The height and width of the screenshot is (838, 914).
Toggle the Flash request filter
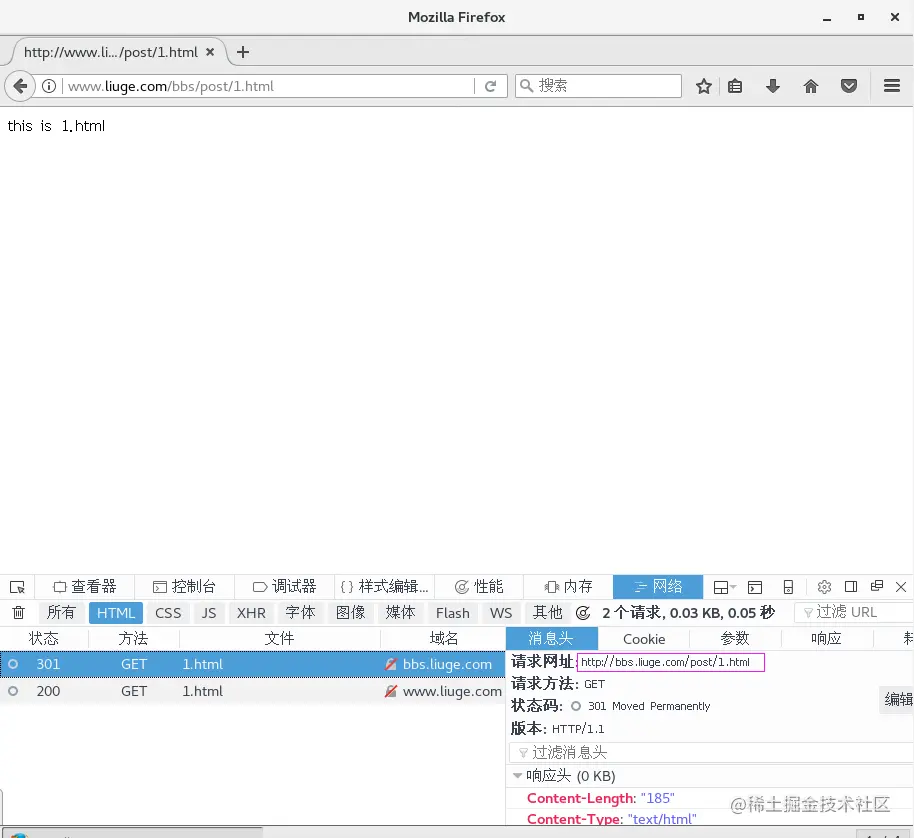click(x=453, y=613)
